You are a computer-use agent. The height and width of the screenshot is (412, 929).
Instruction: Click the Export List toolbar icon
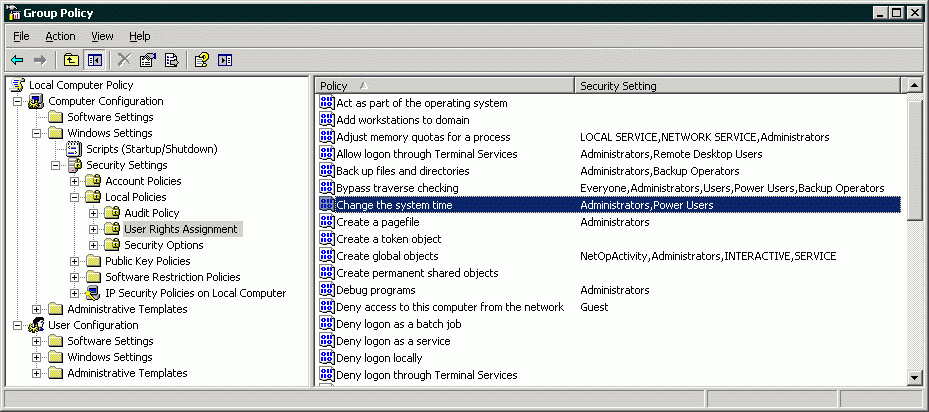tap(171, 60)
